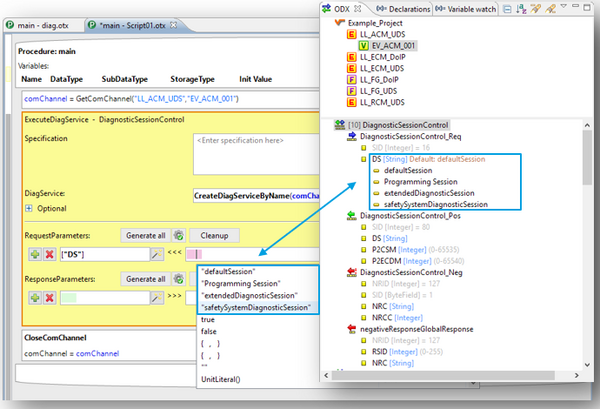This screenshot has width=600, height=409.
Task: Click the Cleanup button
Action: 214,235
